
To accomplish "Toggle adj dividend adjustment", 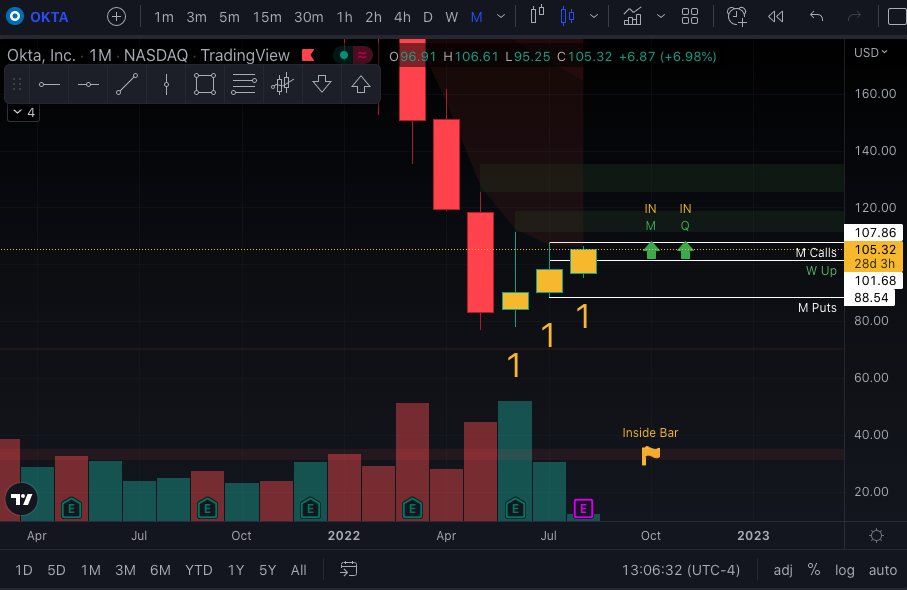I will [x=783, y=570].
